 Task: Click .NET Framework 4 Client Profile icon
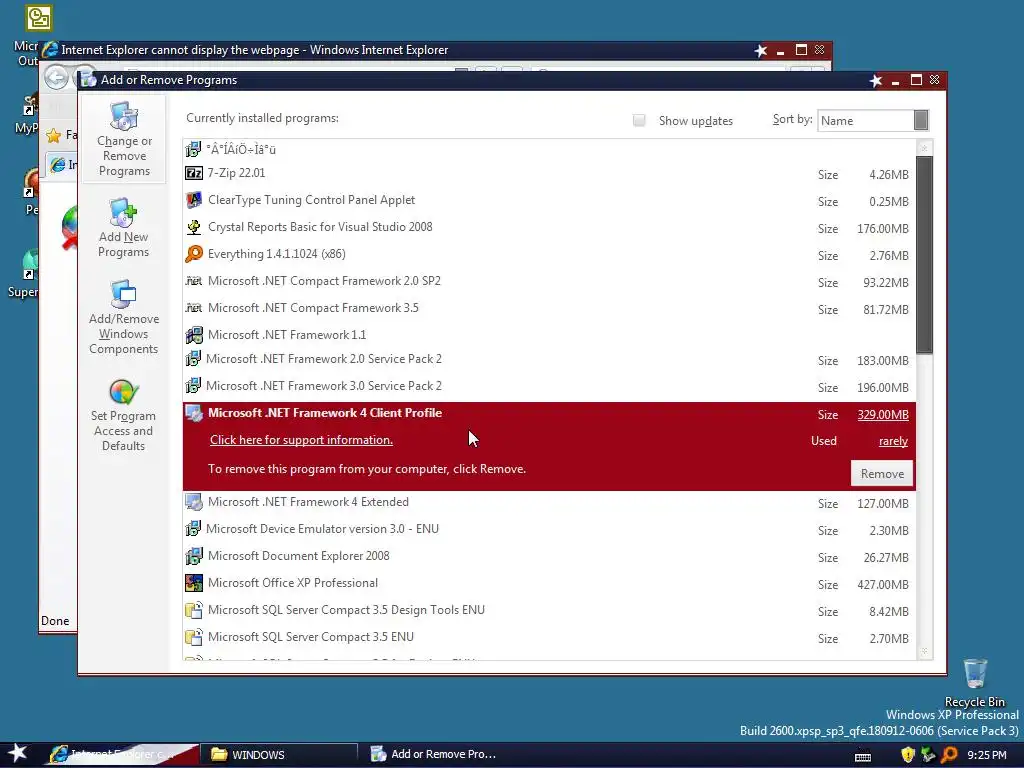pos(194,413)
